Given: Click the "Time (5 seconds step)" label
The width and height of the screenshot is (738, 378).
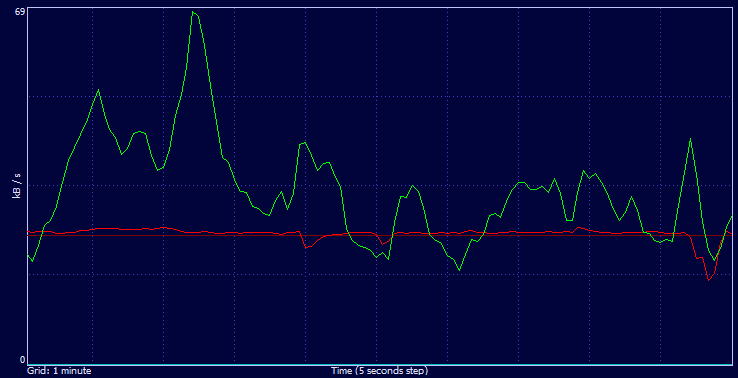Looking at the screenshot, I should point(380,371).
